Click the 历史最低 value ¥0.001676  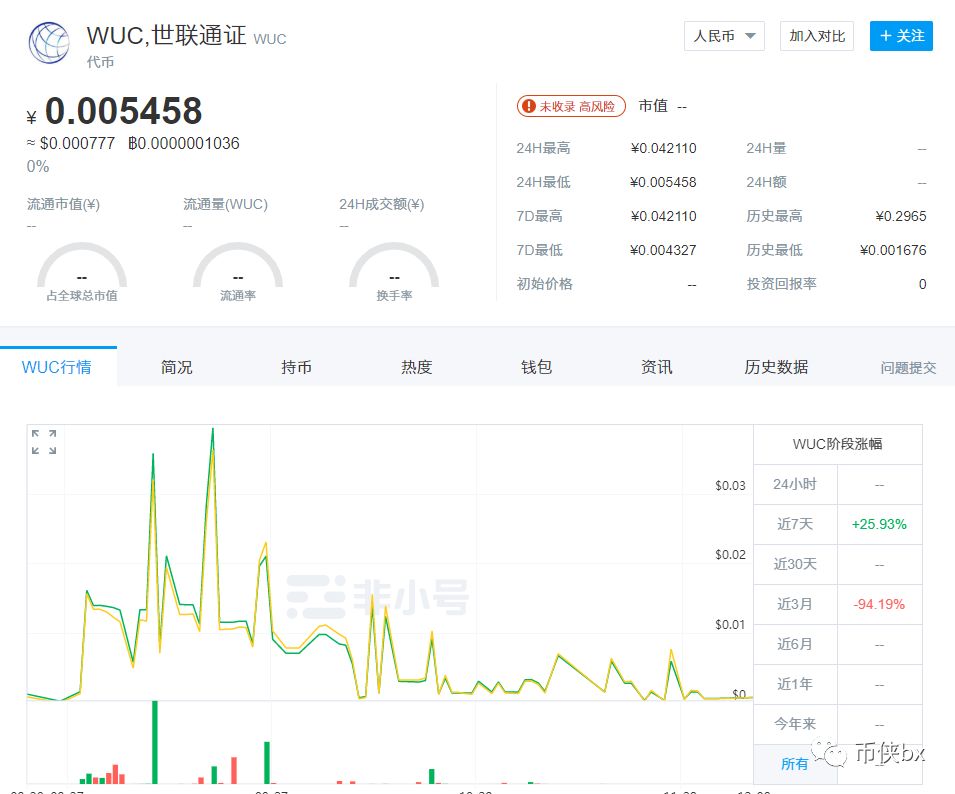tap(893, 250)
